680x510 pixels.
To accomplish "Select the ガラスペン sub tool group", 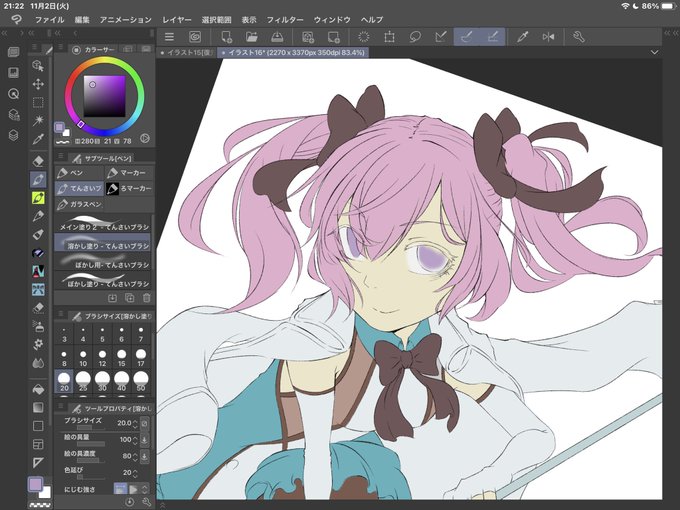I will coord(79,204).
